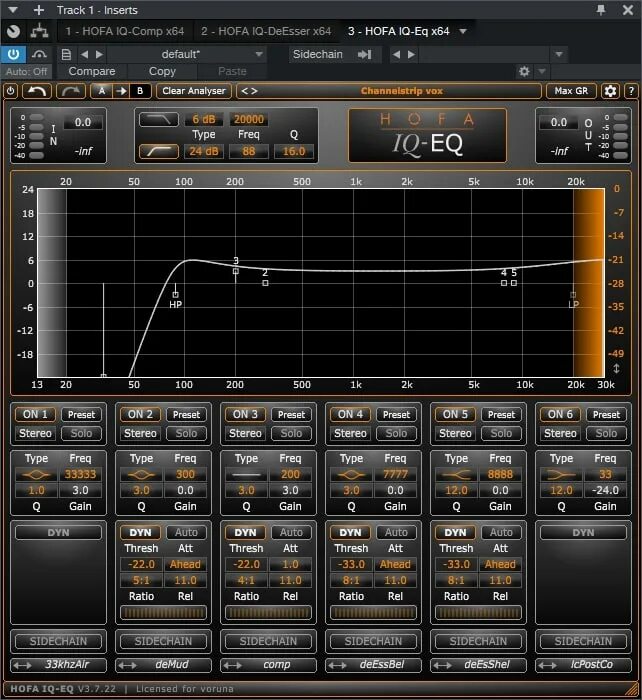Screen dimensions: 642x700
Task: Click the activity knob icon in header
Action: coord(13,31)
